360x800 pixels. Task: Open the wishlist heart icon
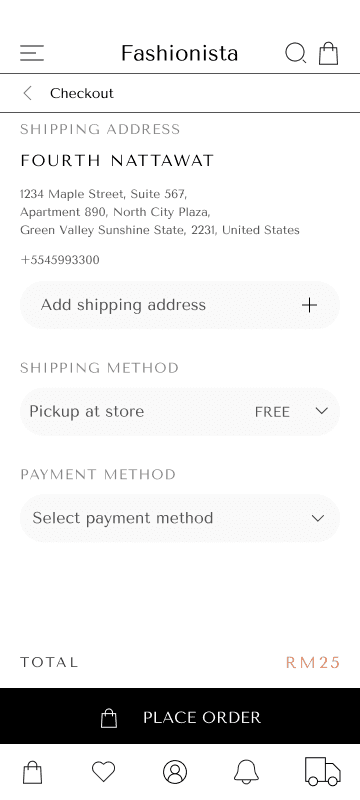[104, 771]
